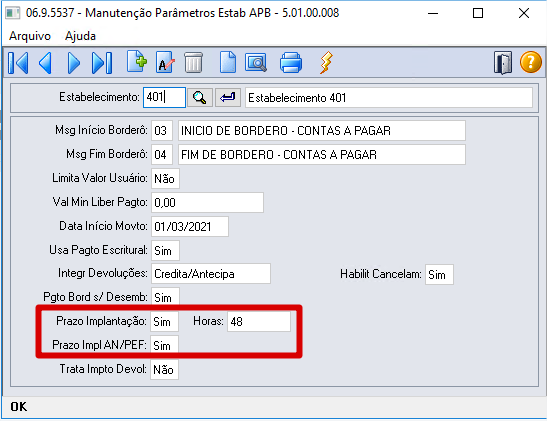The height and width of the screenshot is (421, 547).
Task: Go to next record arrow
Action: point(73,63)
